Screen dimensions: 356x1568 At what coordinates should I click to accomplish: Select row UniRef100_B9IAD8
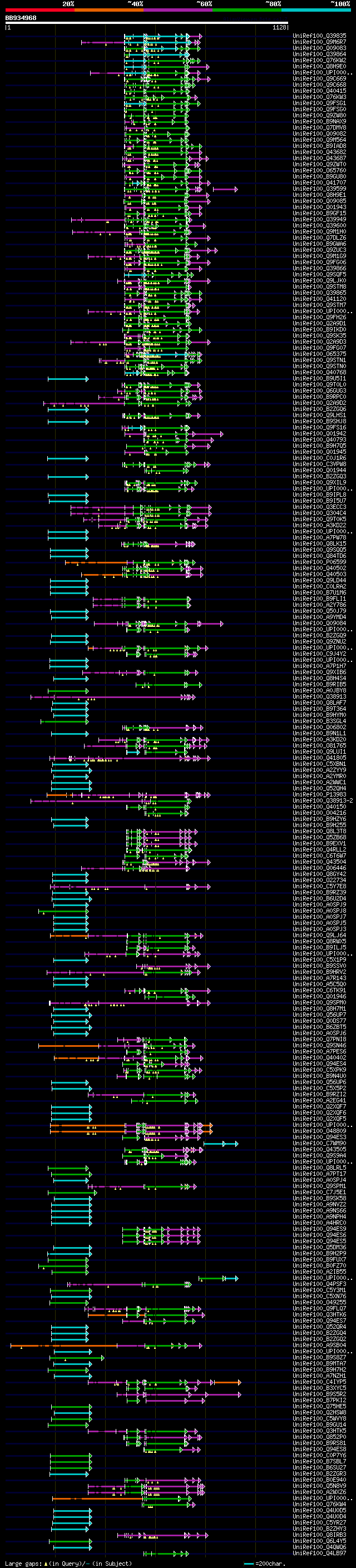click(319, 146)
